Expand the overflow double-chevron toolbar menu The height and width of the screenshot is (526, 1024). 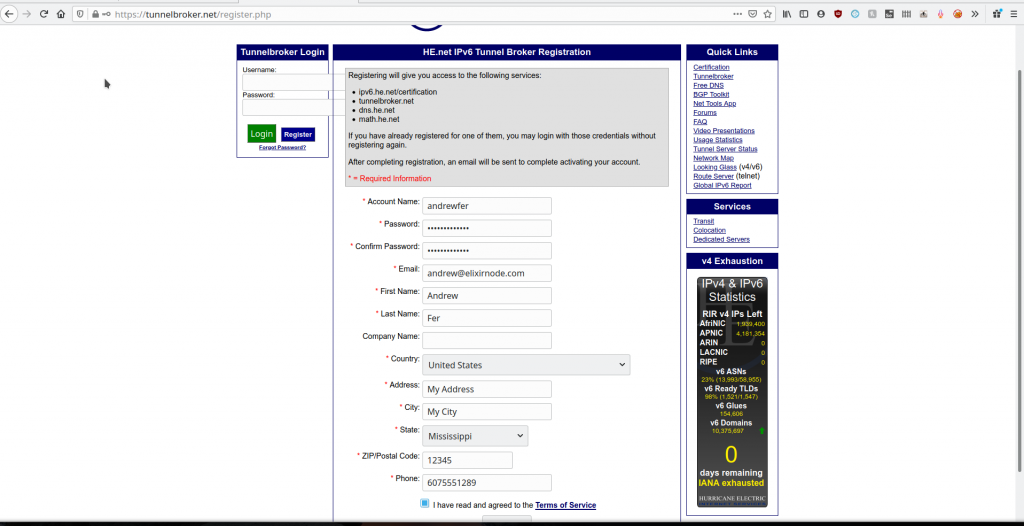[x=974, y=14]
